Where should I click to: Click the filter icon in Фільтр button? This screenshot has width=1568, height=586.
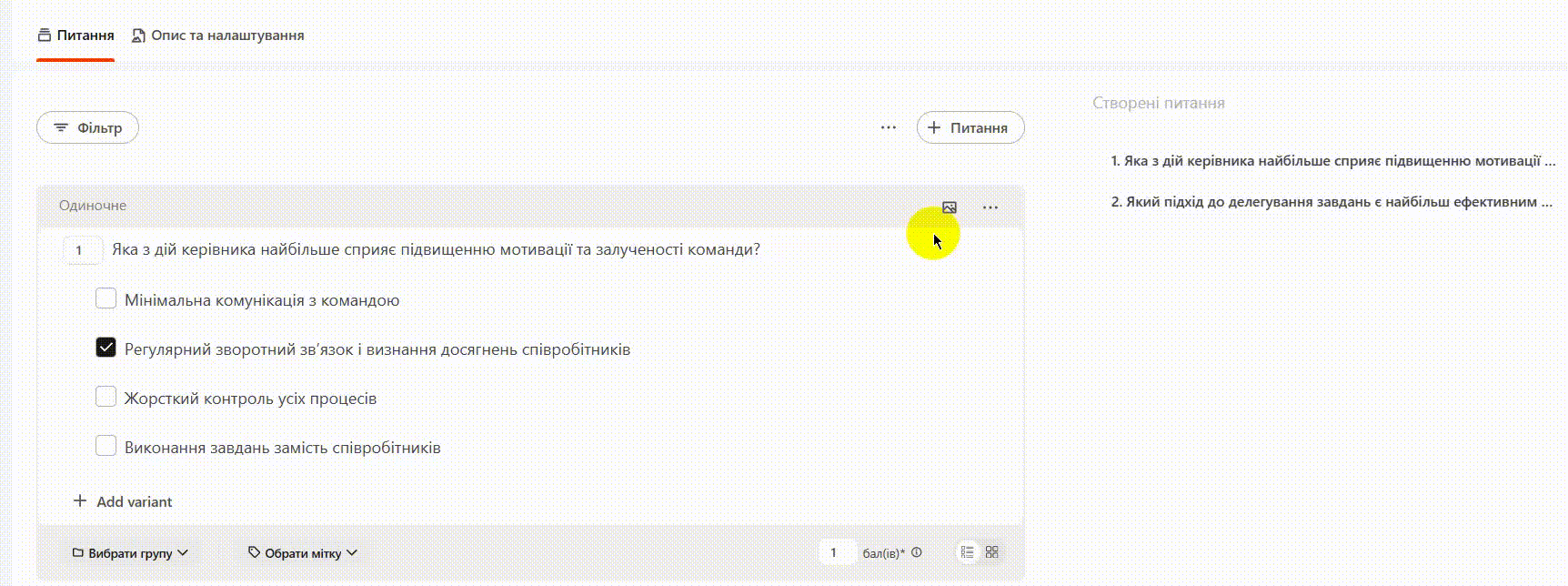[61, 127]
